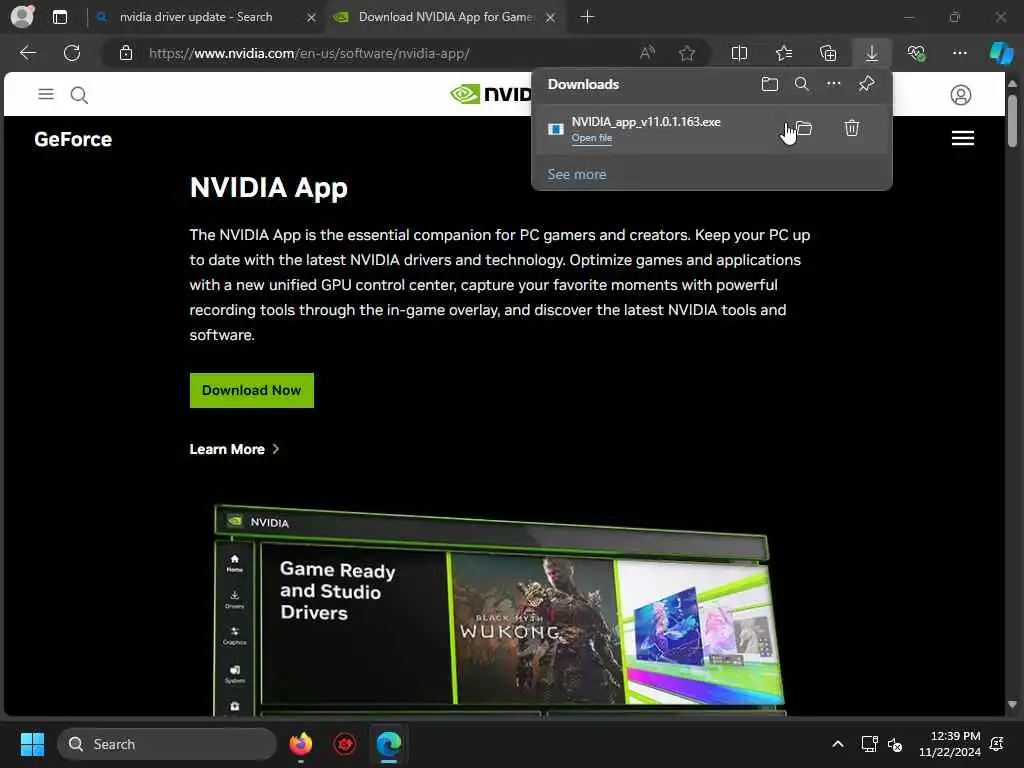Open the tab actions menu icon

point(59,17)
